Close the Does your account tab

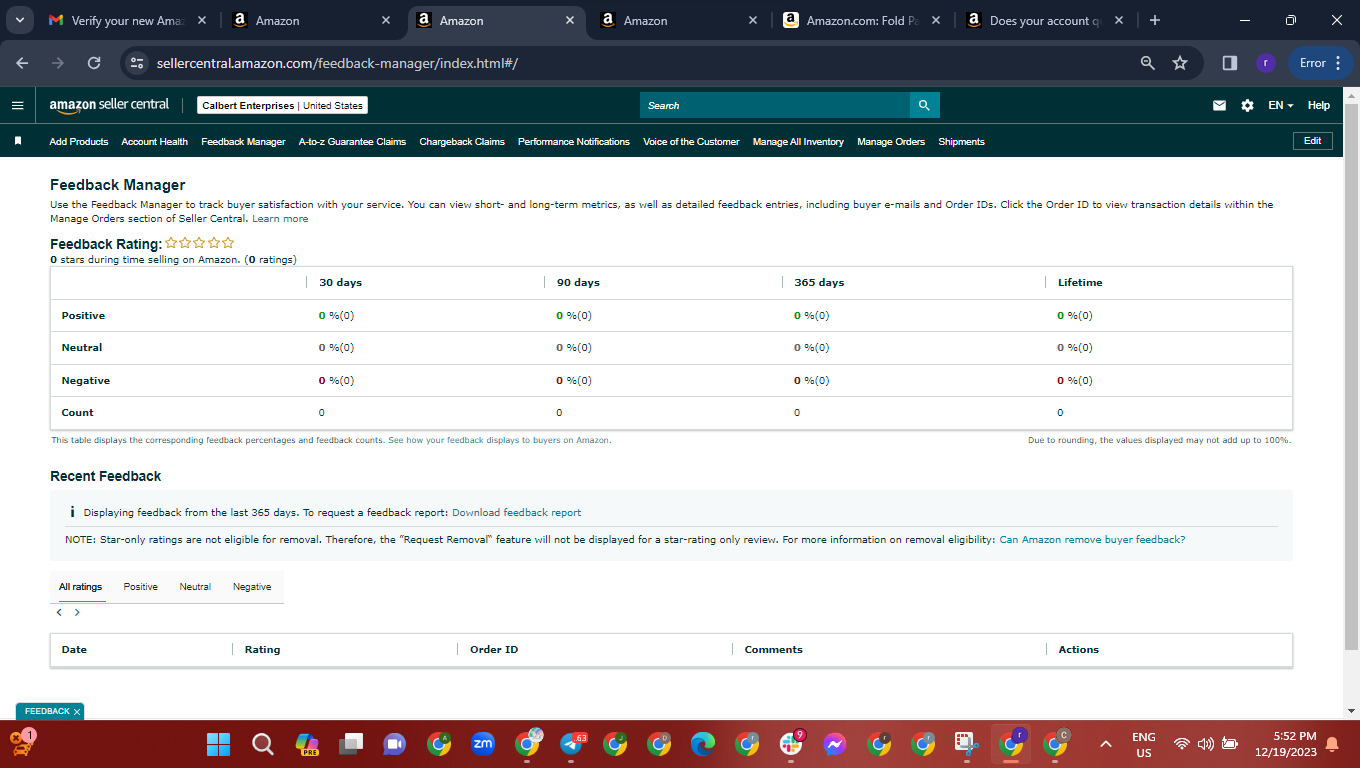1118,20
